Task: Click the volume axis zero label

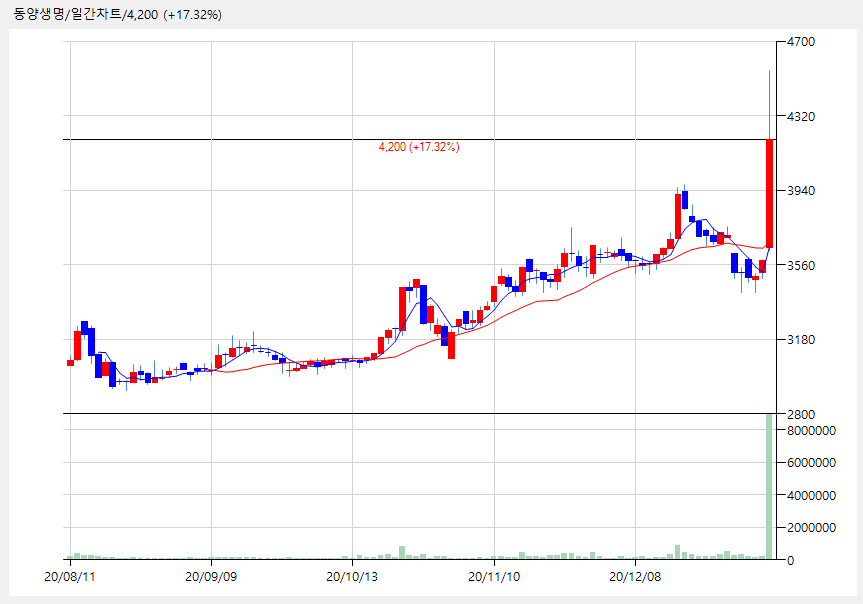Action: (x=790, y=561)
